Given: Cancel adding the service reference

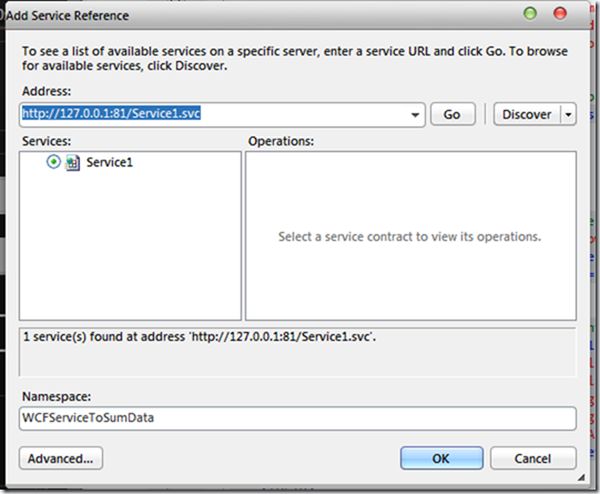Looking at the screenshot, I should pyautogui.click(x=533, y=458).
